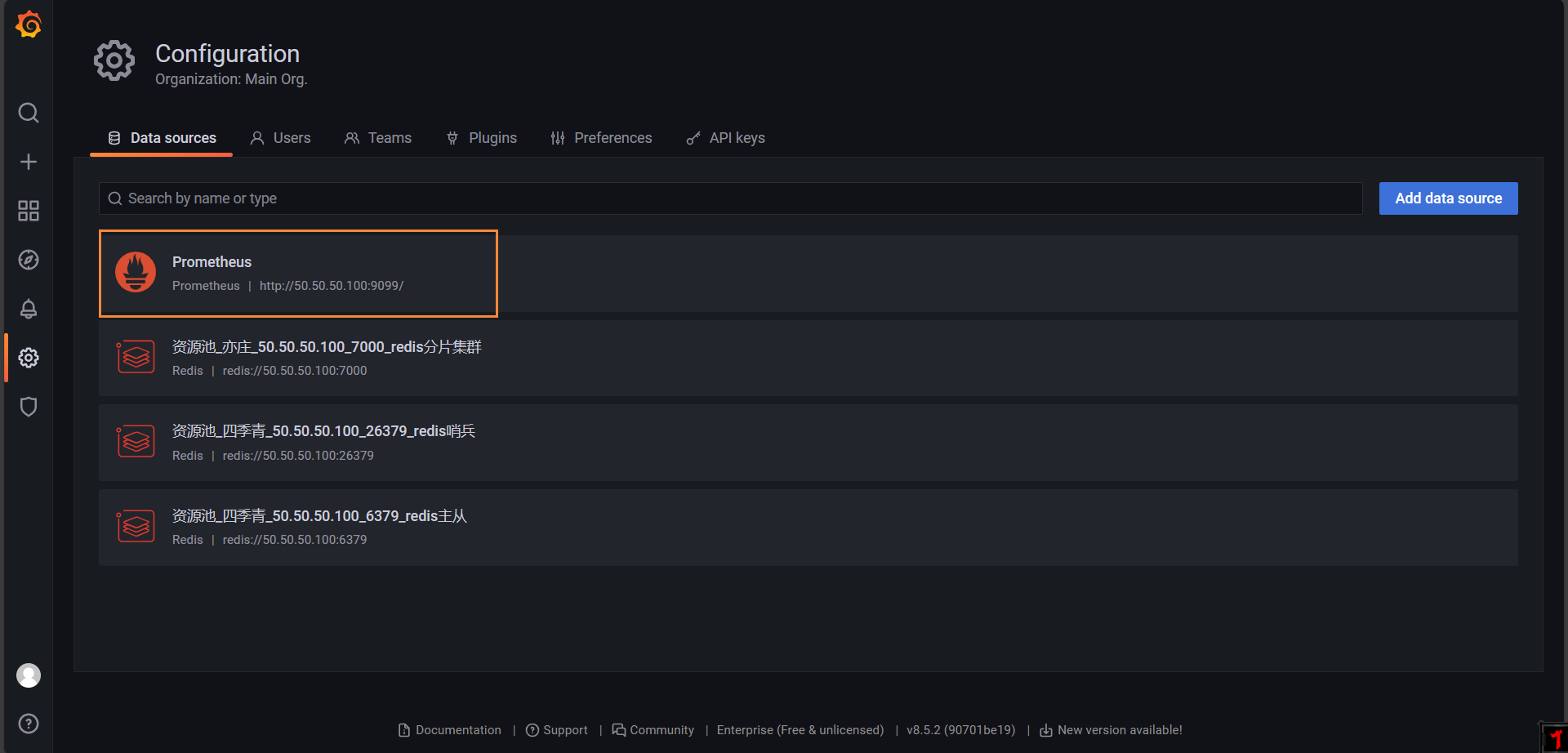Open the Support footer link
The height and width of the screenshot is (753, 1568).
(557, 730)
